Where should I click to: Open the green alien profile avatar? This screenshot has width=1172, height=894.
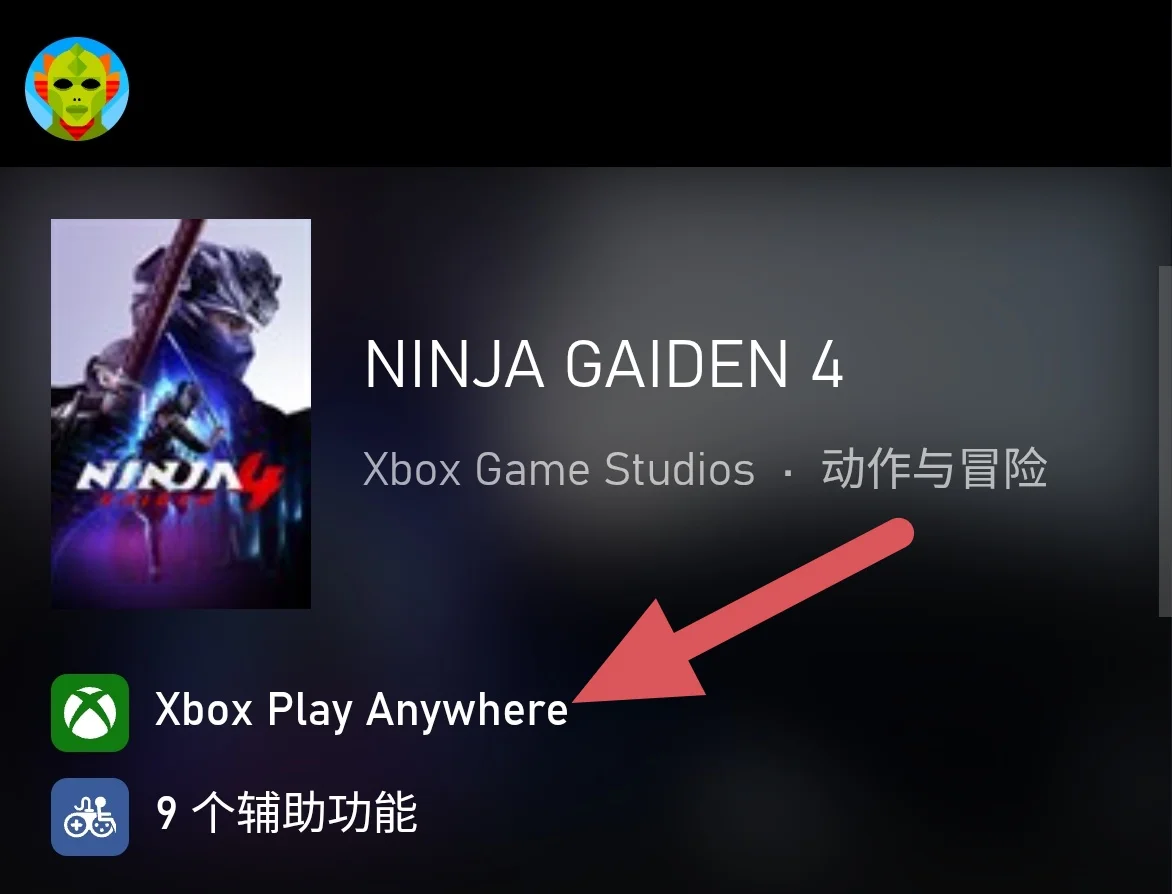point(77,89)
